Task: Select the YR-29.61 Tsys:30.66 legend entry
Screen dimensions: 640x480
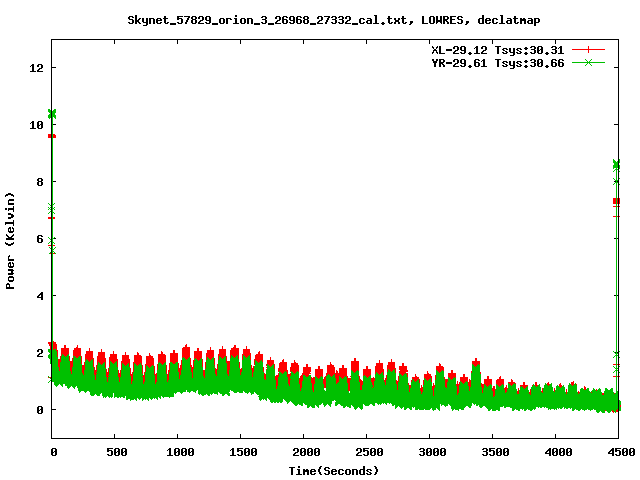Action: click(498, 63)
